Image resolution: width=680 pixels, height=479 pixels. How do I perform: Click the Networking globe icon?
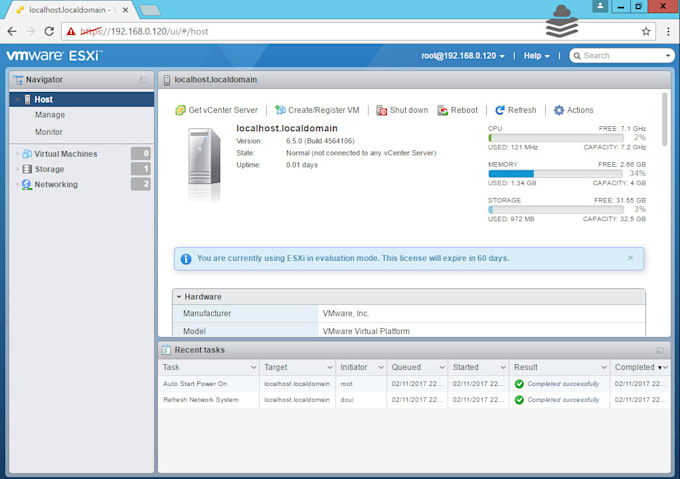(x=27, y=184)
